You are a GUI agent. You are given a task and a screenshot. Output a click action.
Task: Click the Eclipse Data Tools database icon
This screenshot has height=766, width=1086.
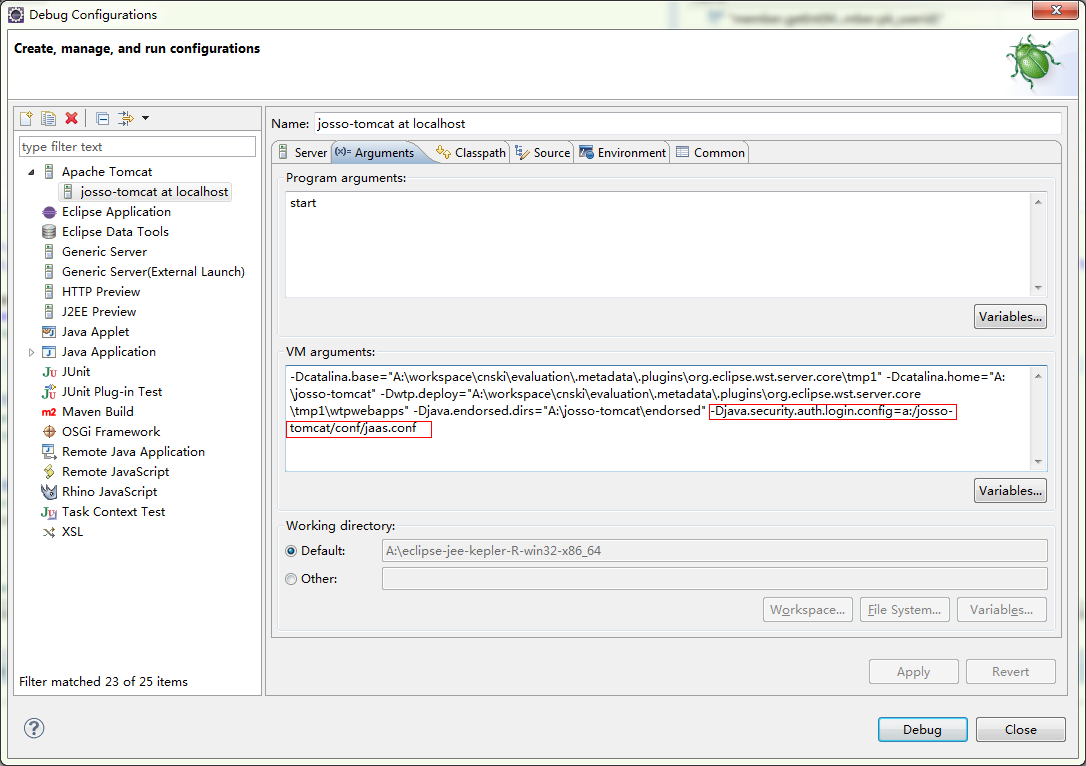[x=49, y=232]
